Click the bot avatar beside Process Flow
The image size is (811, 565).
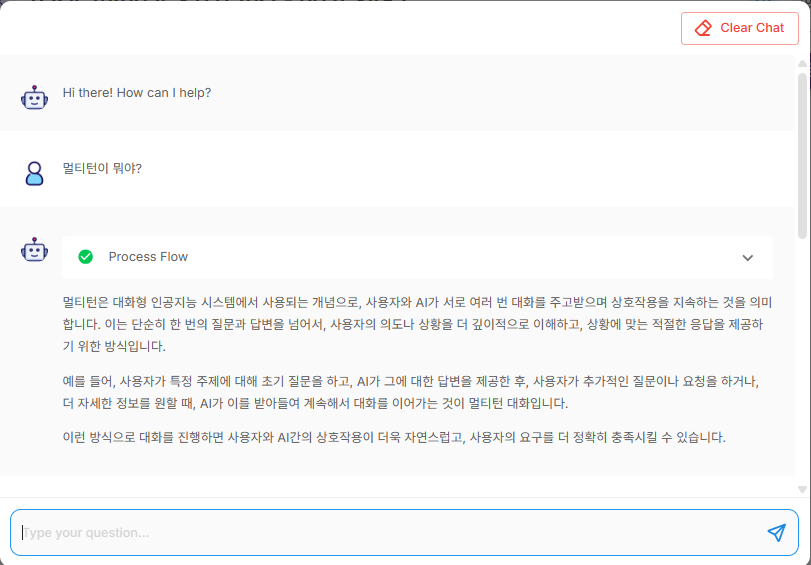click(x=35, y=249)
